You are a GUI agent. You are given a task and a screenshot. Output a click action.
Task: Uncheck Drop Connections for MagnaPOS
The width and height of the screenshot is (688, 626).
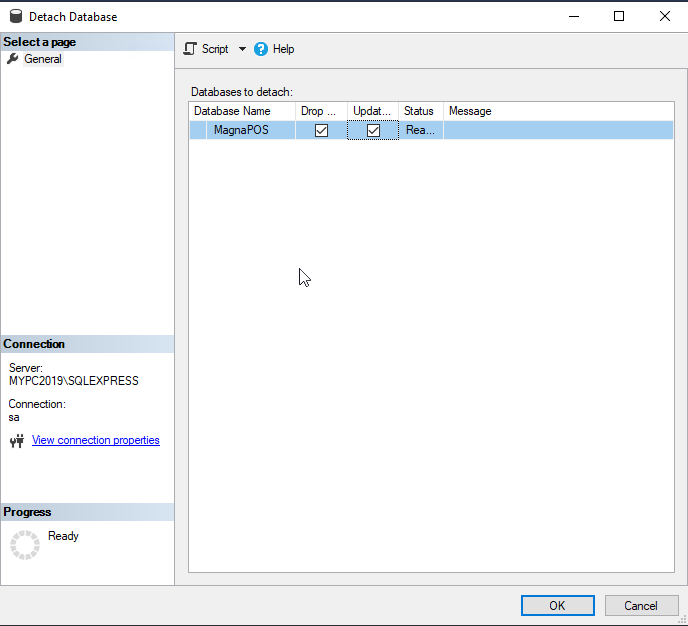click(321, 131)
